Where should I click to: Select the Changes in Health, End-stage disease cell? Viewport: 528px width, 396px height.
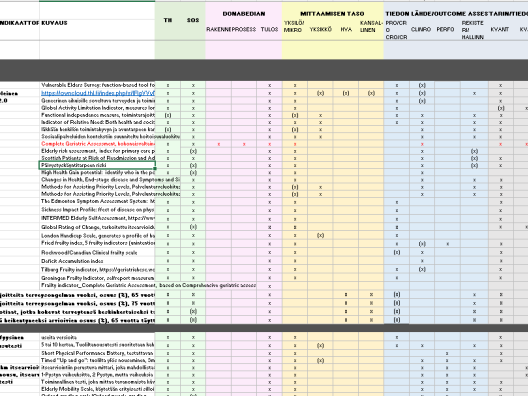click(97, 180)
